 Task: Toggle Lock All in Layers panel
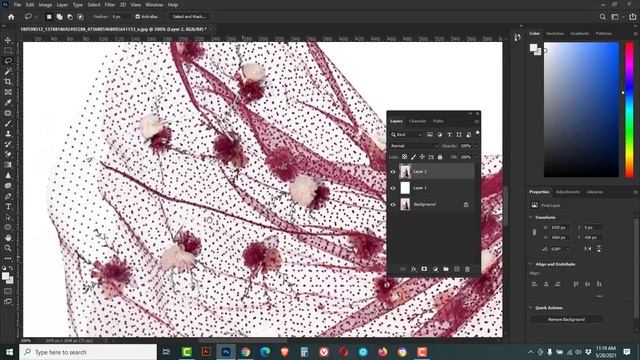[440, 157]
